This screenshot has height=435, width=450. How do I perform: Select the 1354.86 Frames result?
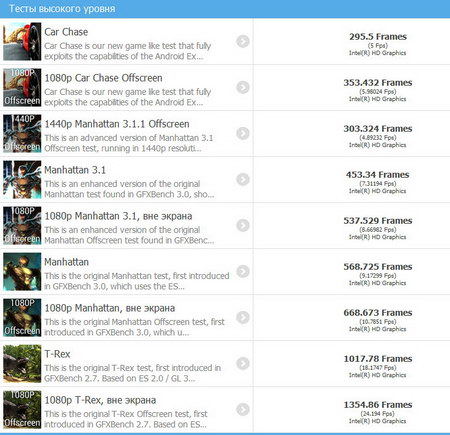click(378, 405)
